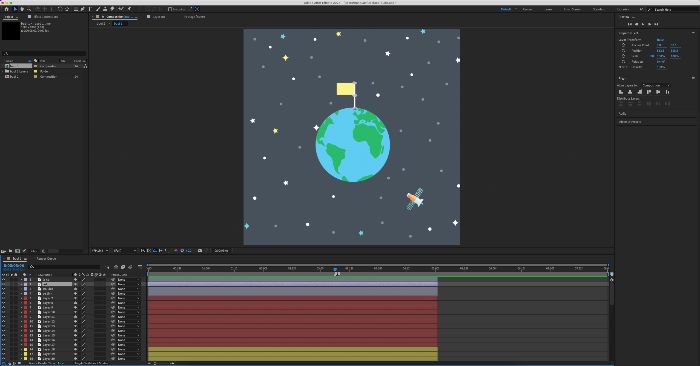Create a new composition from Project panel

[x=17, y=251]
